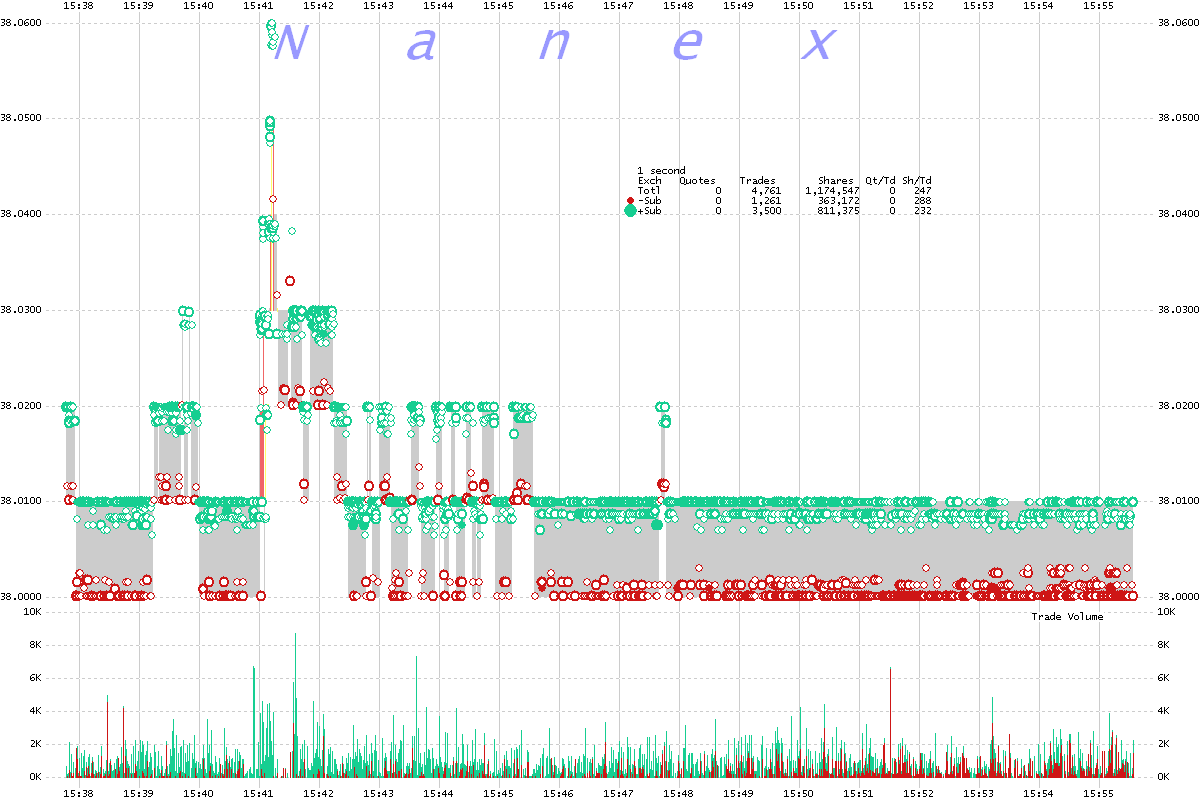Select the 'Shares' legend column header

pos(835,181)
